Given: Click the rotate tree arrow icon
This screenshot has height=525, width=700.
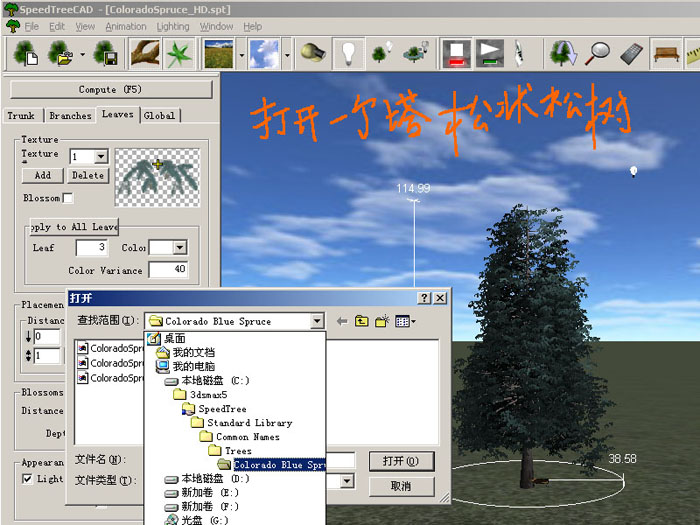Looking at the screenshot, I should click(563, 53).
